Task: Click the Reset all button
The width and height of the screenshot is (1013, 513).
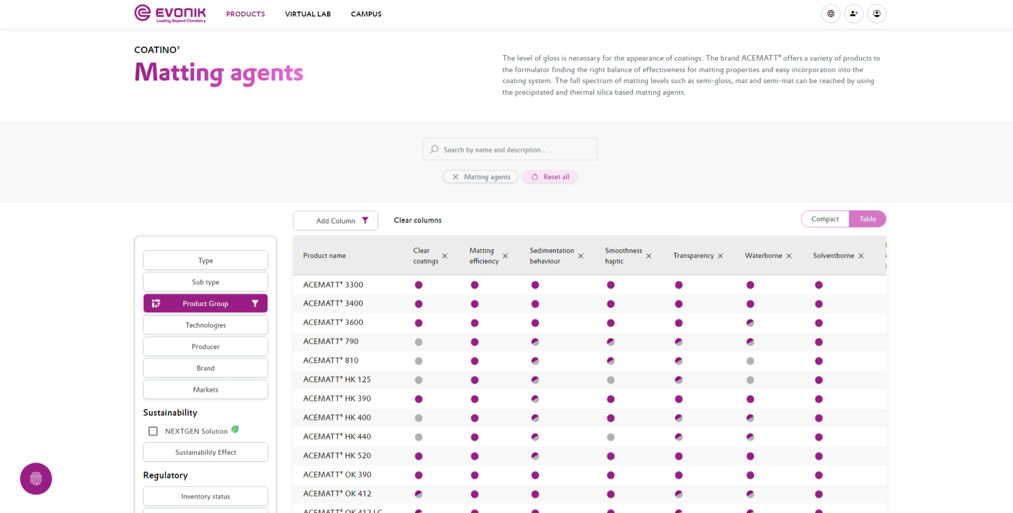Action: pos(550,177)
